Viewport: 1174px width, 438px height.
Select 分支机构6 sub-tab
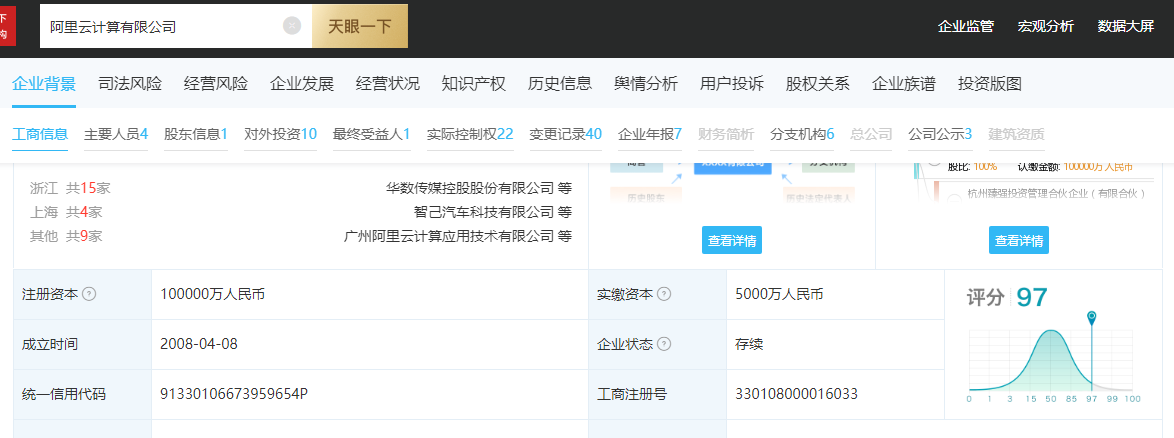click(802, 135)
